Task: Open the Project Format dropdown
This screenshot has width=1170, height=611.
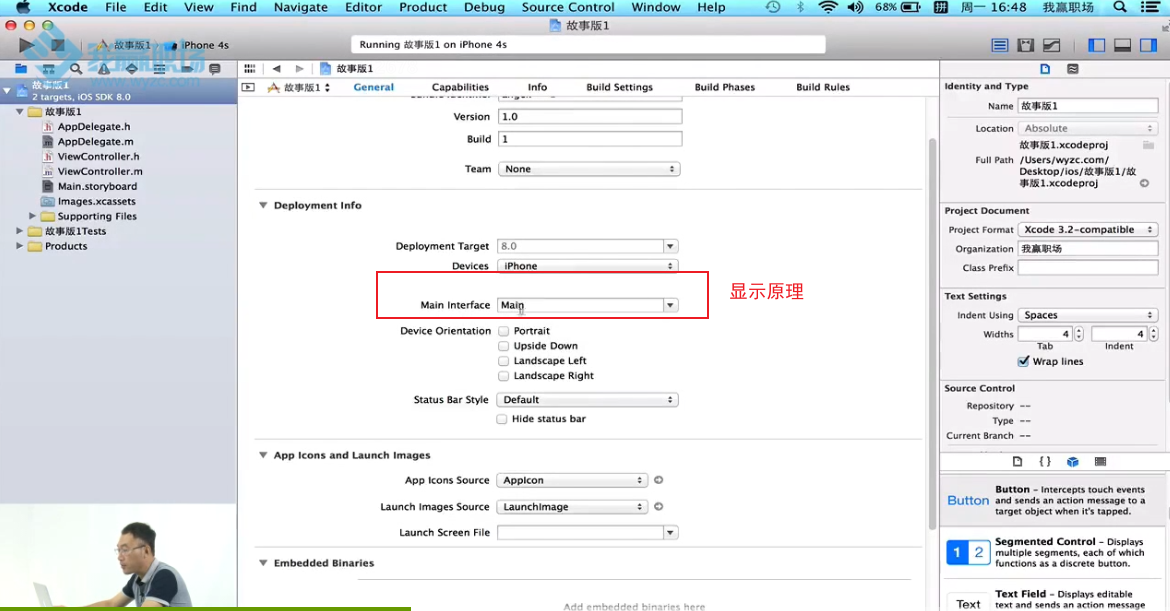Action: 1088,230
